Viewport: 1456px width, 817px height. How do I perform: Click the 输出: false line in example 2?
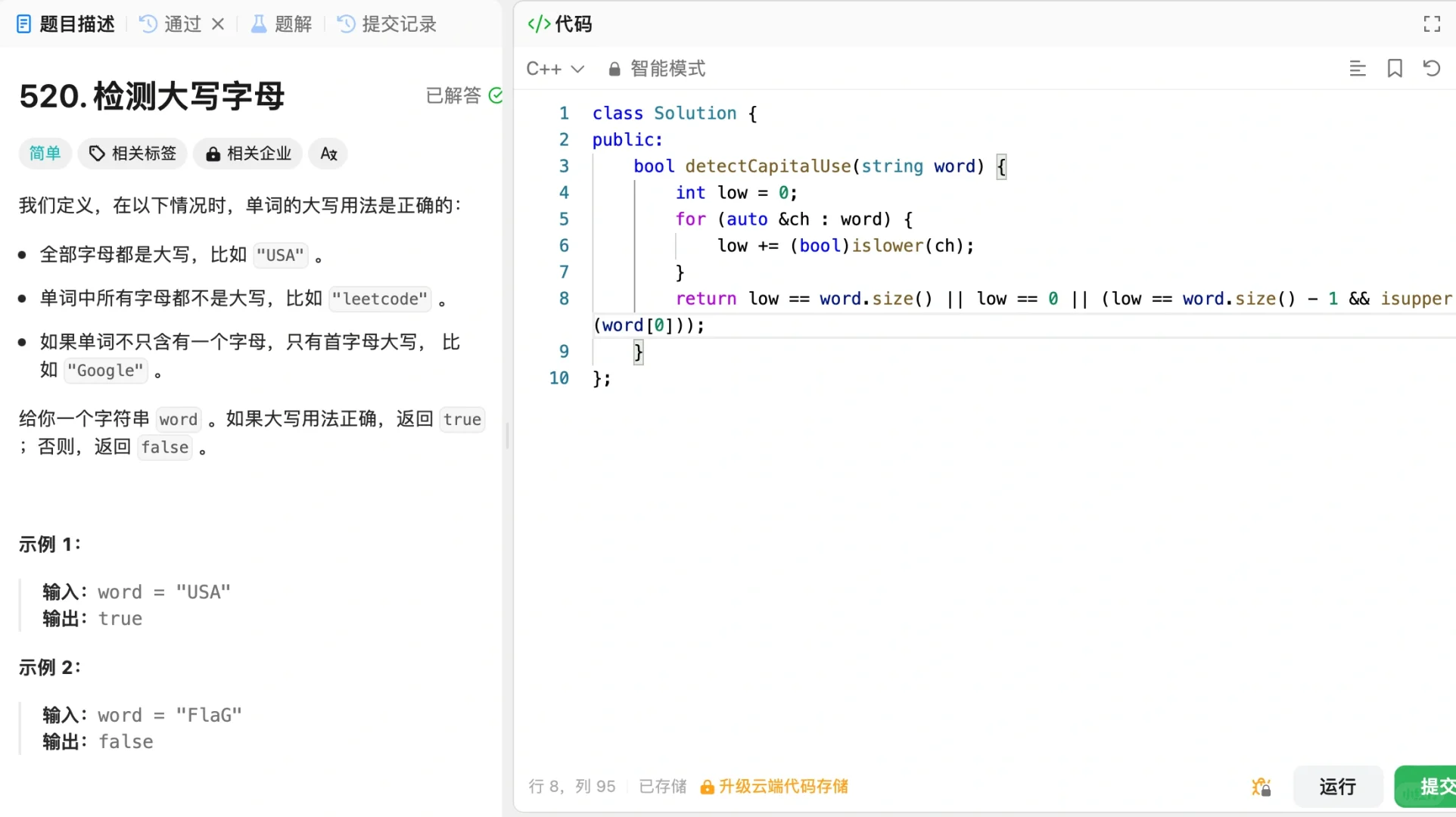98,742
